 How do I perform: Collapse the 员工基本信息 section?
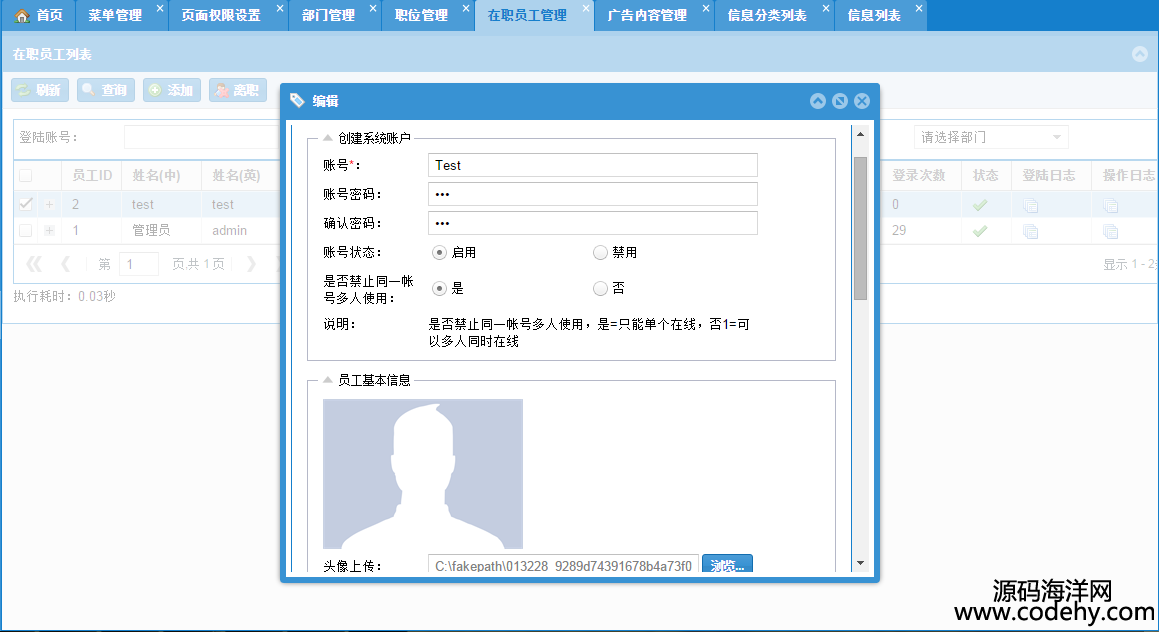coord(327,380)
